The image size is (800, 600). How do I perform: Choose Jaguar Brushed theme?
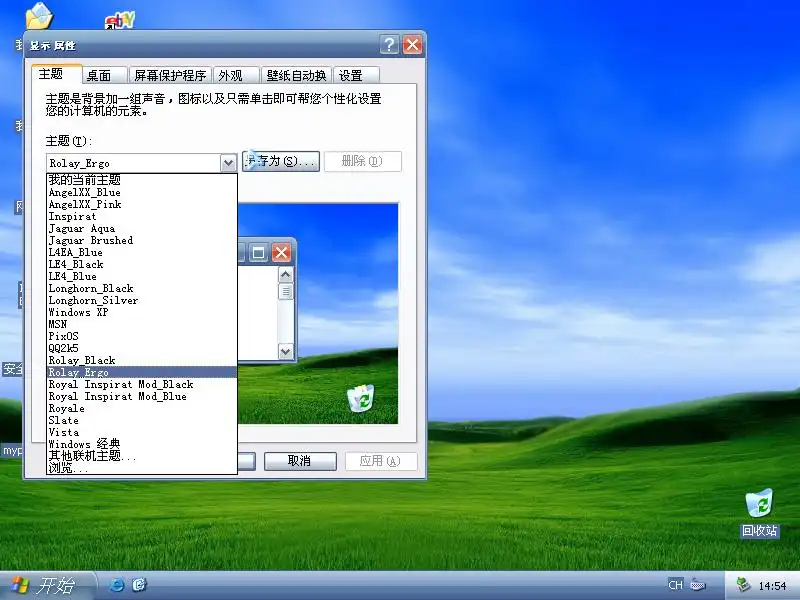[x=142, y=240]
